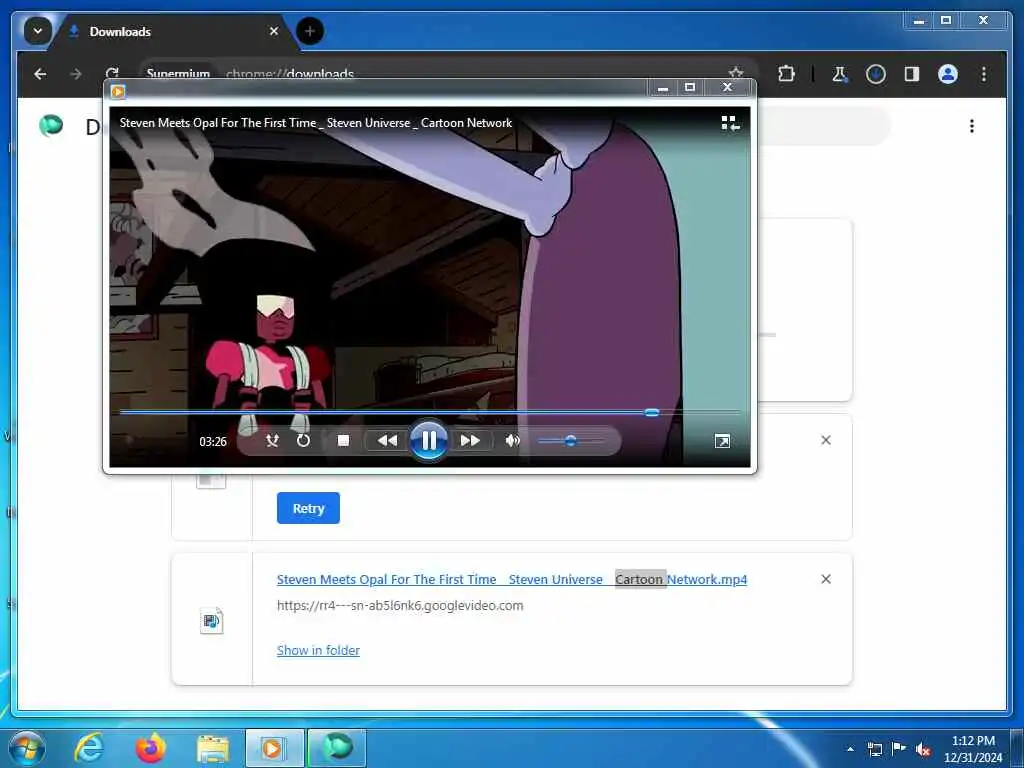Launch Firefox from the taskbar
The image size is (1024, 768).
point(151,748)
